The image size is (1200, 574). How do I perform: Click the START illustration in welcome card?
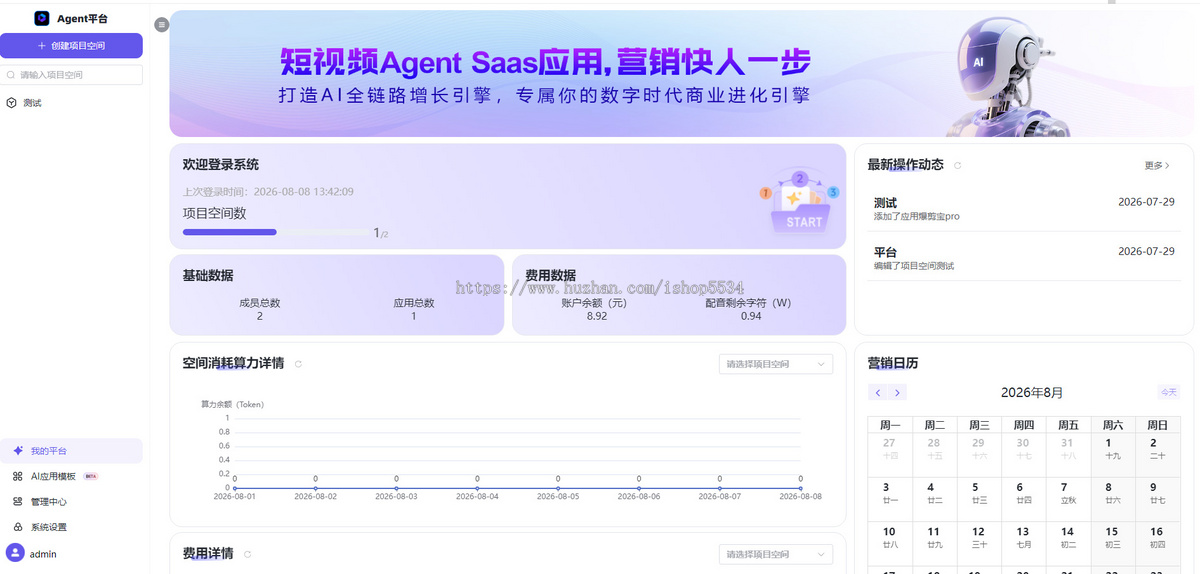point(799,202)
